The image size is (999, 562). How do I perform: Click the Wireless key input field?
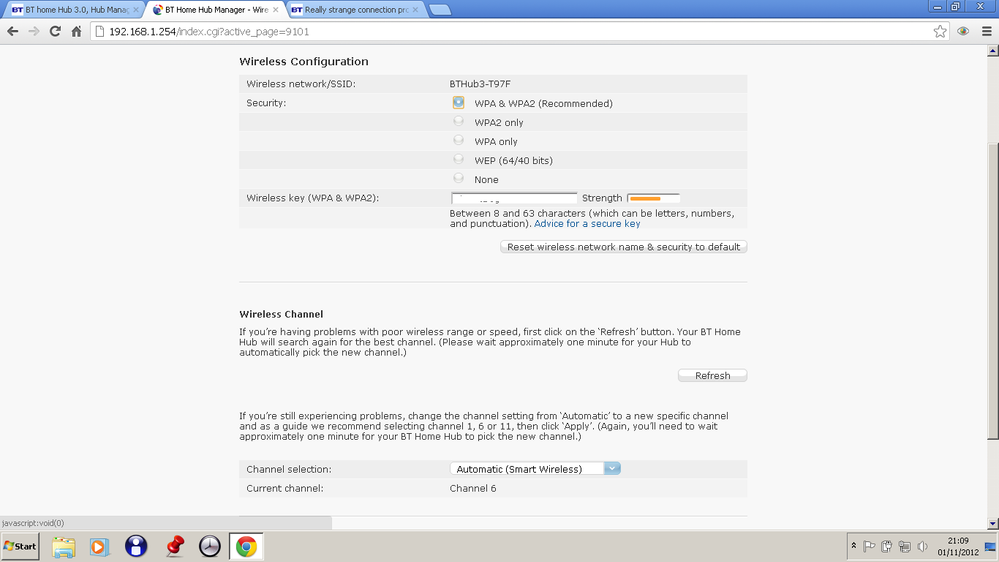pos(514,198)
